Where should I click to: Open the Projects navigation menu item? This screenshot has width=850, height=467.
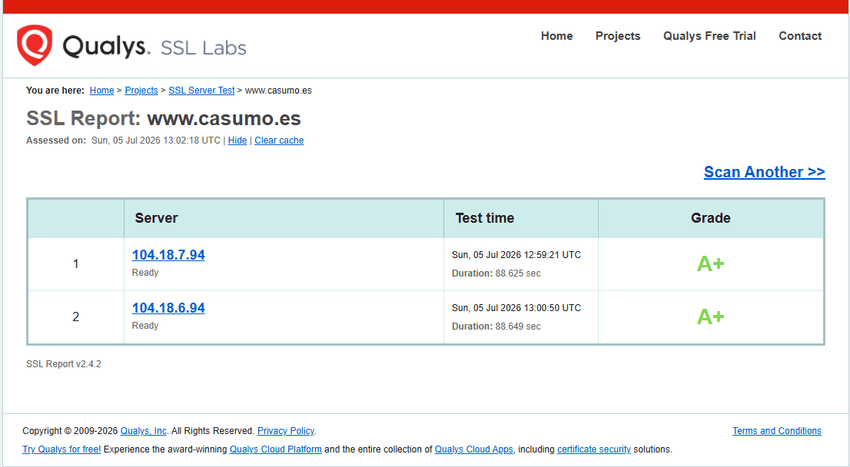click(617, 36)
